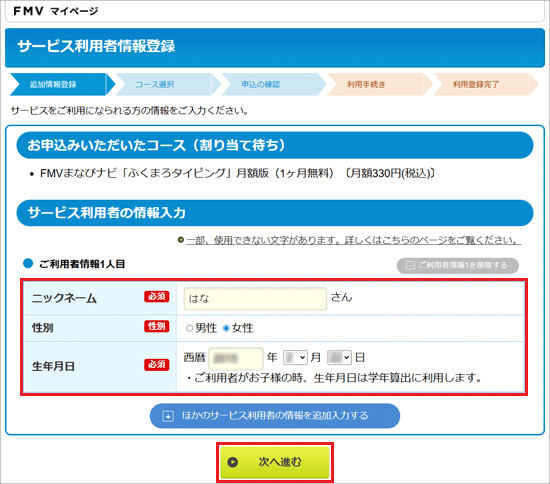Click the bullet icon before the characters link
Image resolution: width=550 pixels, height=484 pixels.
coord(181,240)
